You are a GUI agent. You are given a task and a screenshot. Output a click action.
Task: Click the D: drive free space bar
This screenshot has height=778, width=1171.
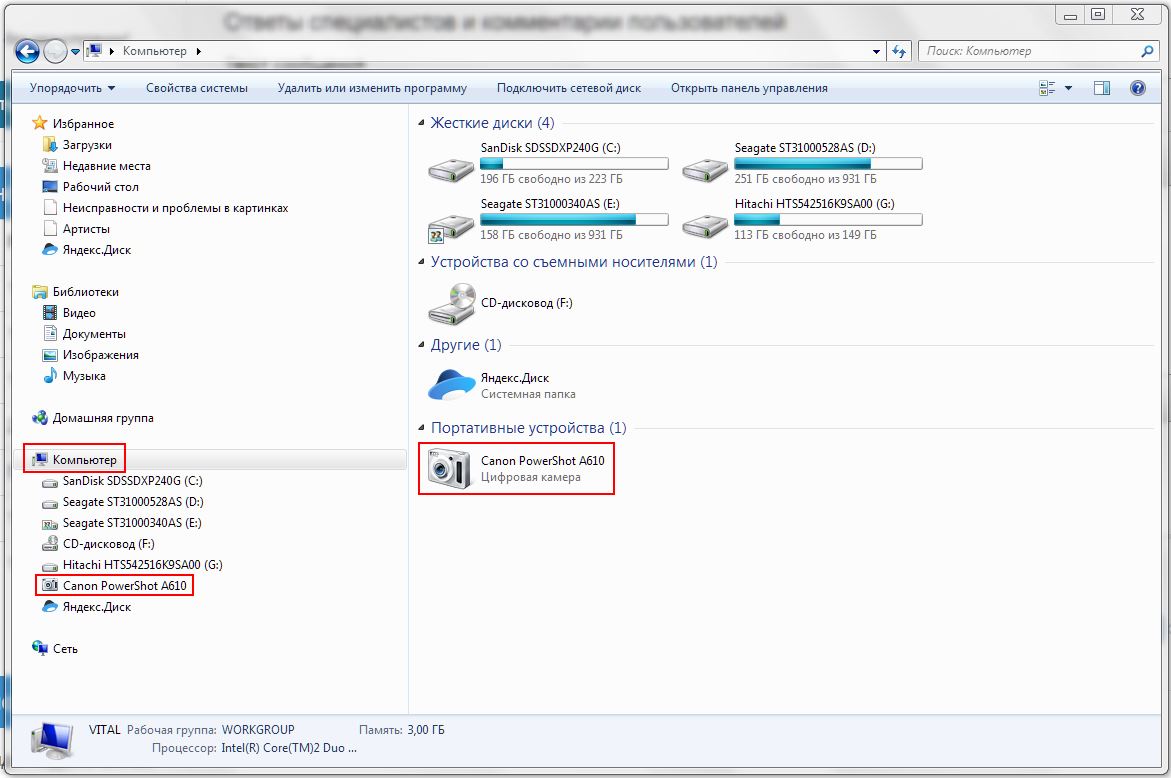point(827,164)
